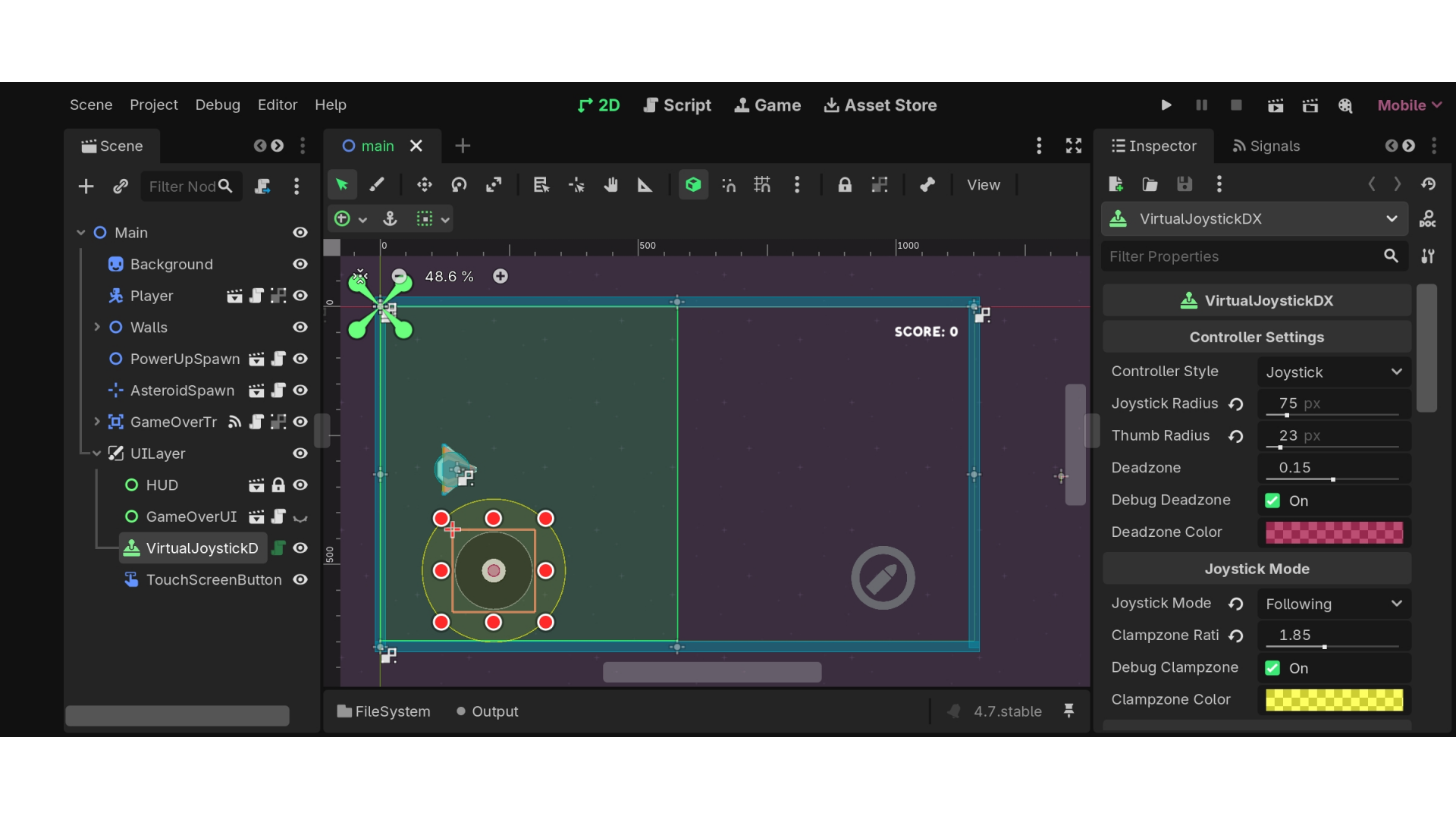Hide the Background node visibility eye
1456x819 pixels.
tap(300, 264)
